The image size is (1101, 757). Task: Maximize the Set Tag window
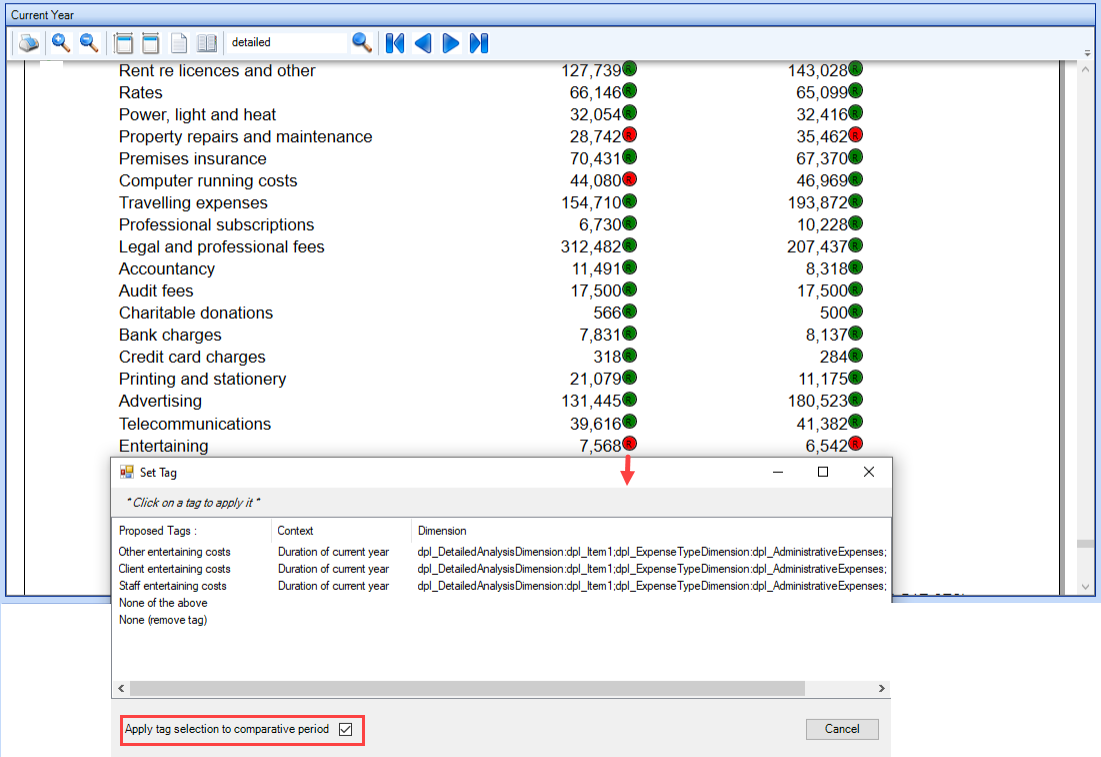[823, 472]
